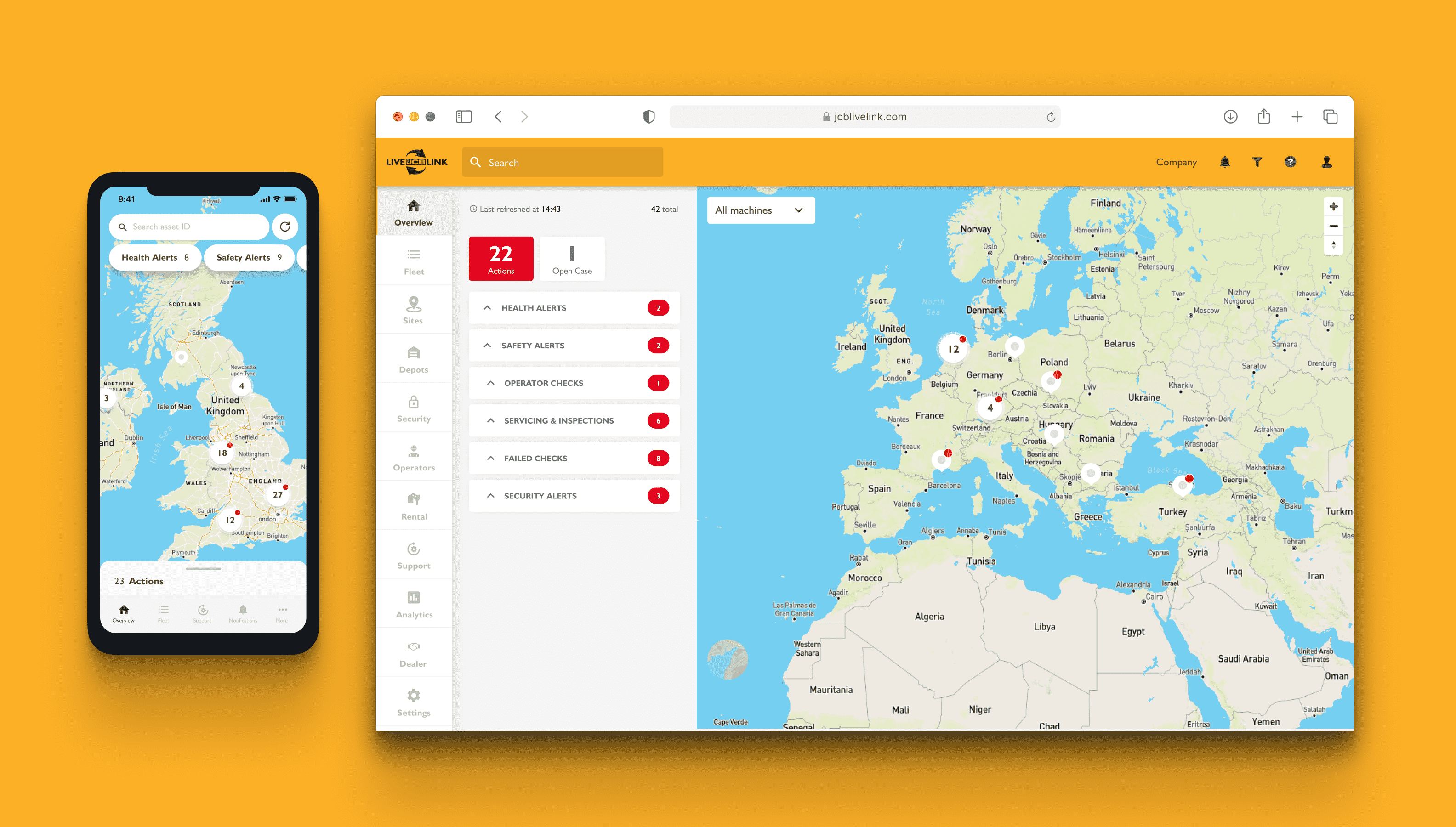The image size is (1456, 827).
Task: Toggle the browser sidebar panel
Action: coord(464,117)
